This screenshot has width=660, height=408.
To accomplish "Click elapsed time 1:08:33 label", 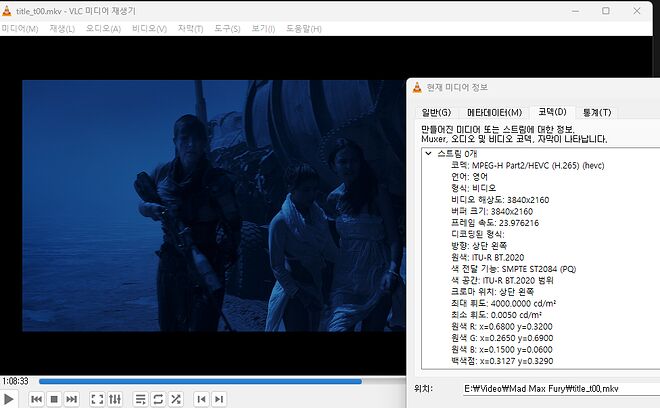I will point(15,381).
